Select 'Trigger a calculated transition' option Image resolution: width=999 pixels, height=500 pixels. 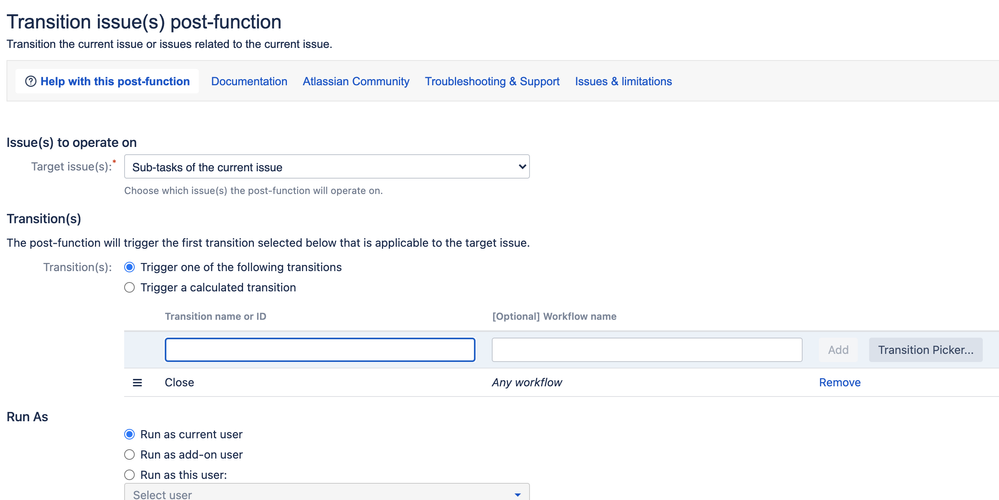pos(130,288)
